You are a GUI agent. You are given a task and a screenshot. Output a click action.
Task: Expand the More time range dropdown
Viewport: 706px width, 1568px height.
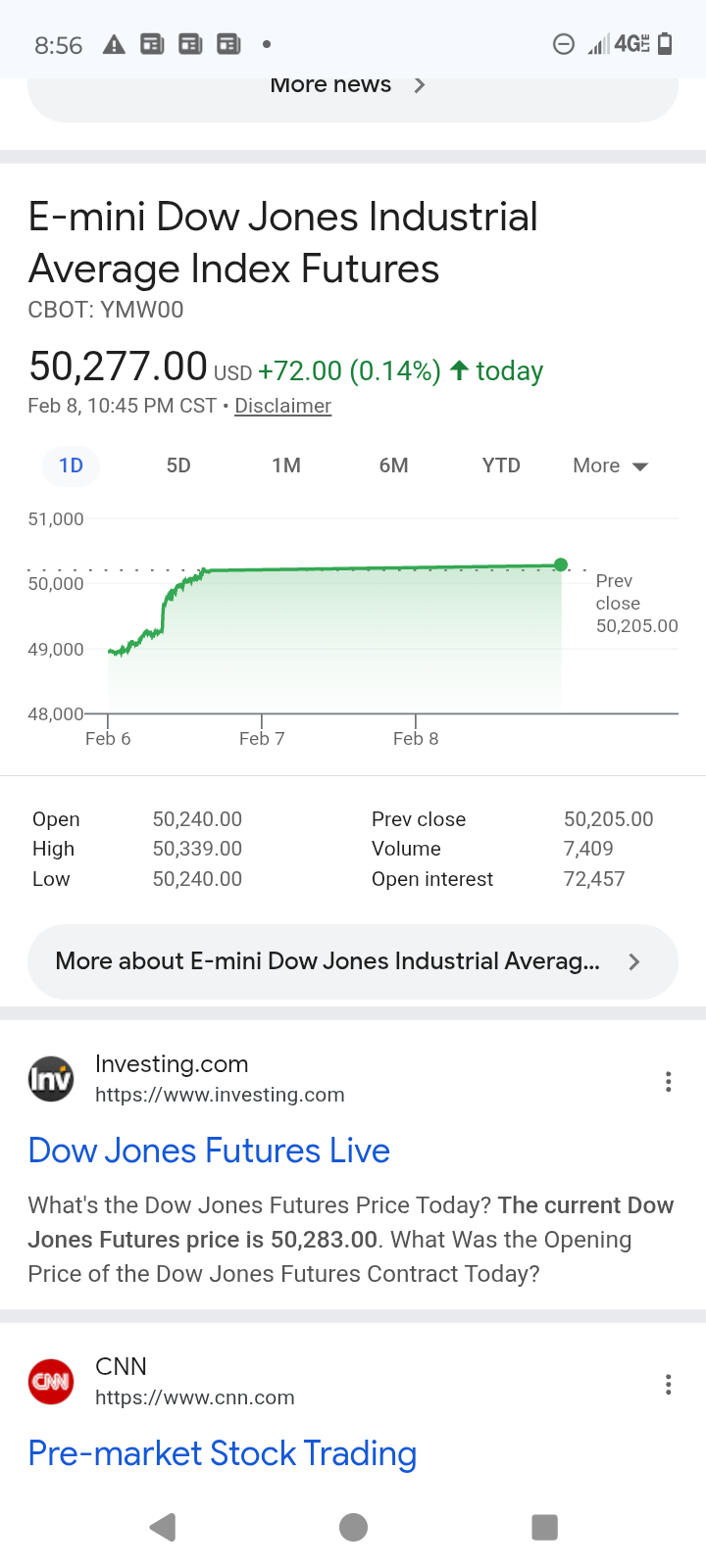point(610,465)
